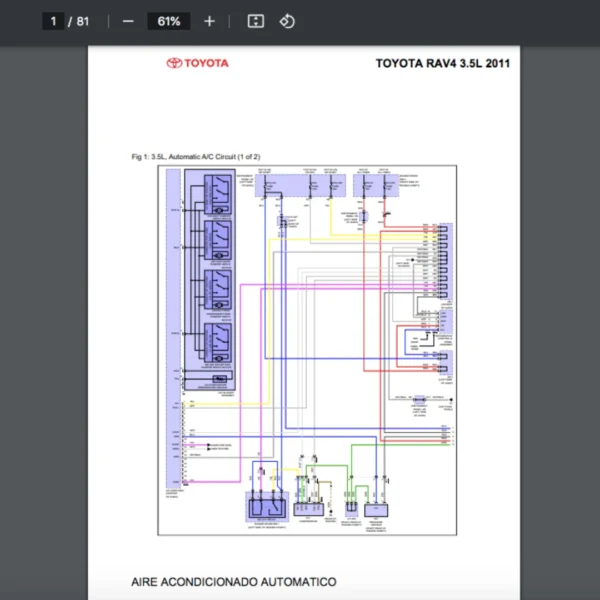The image size is (600, 600).
Task: Click the zoom out minus icon
Action: (128, 21)
